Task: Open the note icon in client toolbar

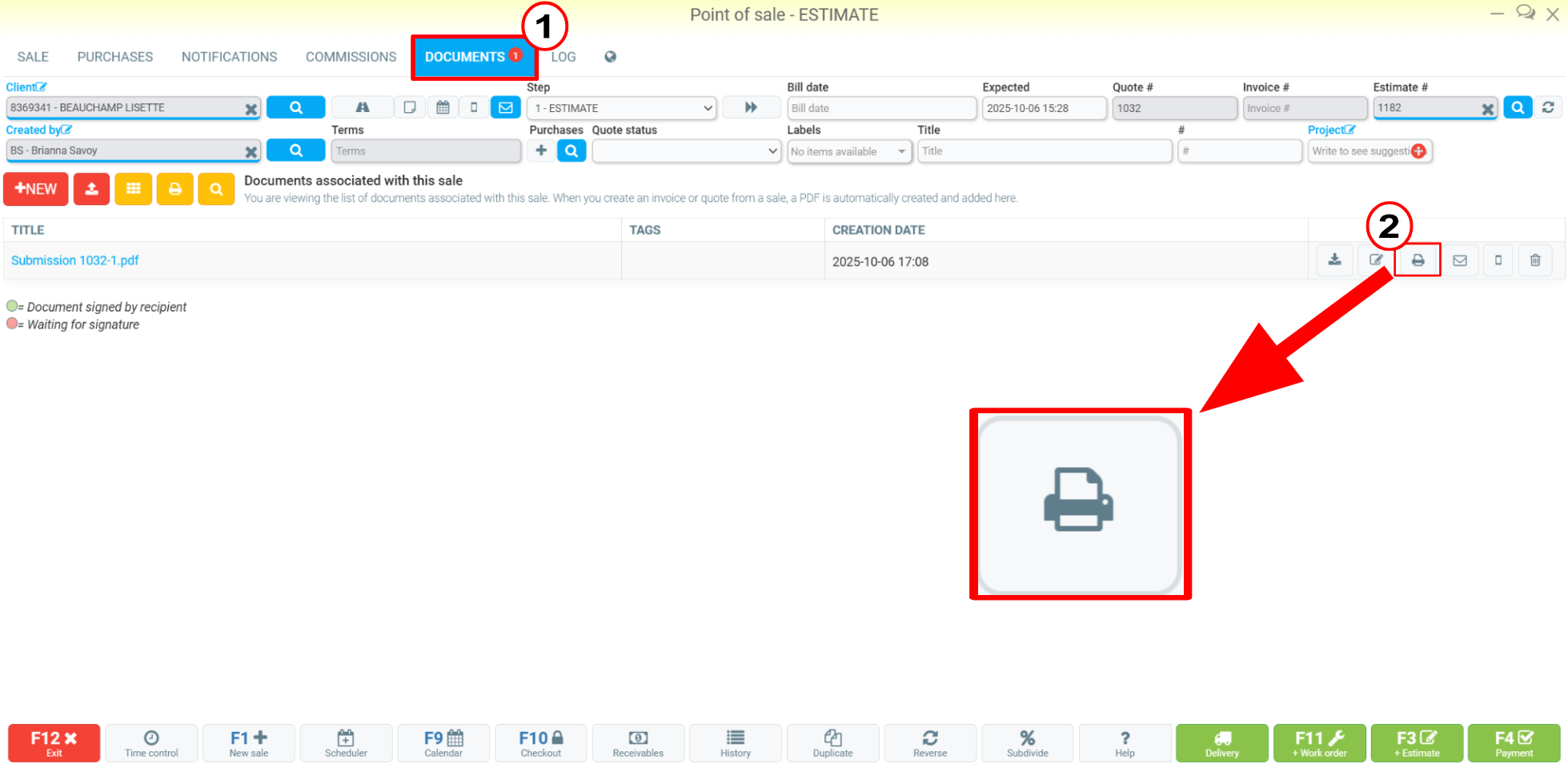Action: pyautogui.click(x=410, y=107)
